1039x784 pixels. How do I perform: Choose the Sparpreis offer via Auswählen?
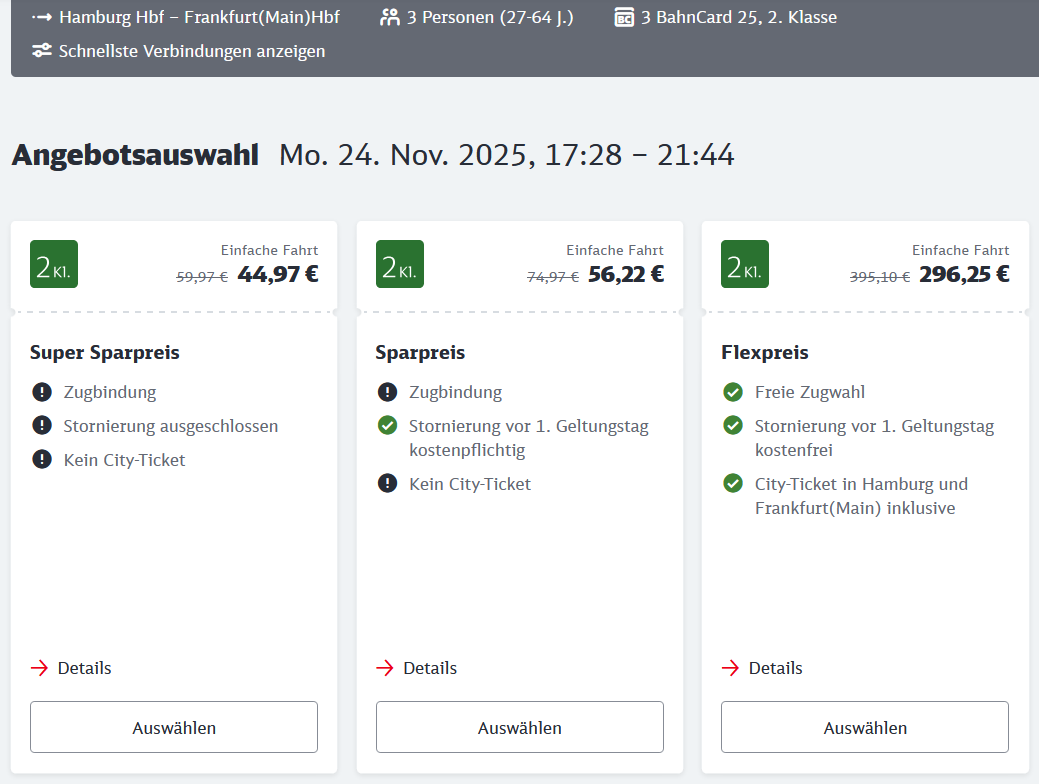(520, 727)
